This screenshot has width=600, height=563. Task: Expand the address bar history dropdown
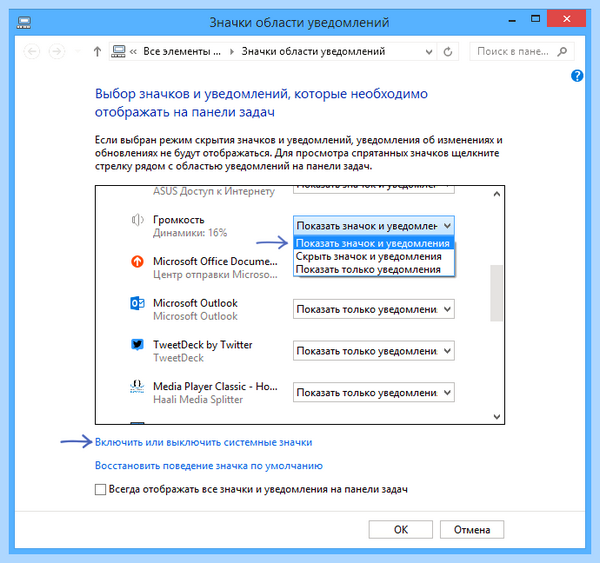pos(429,52)
